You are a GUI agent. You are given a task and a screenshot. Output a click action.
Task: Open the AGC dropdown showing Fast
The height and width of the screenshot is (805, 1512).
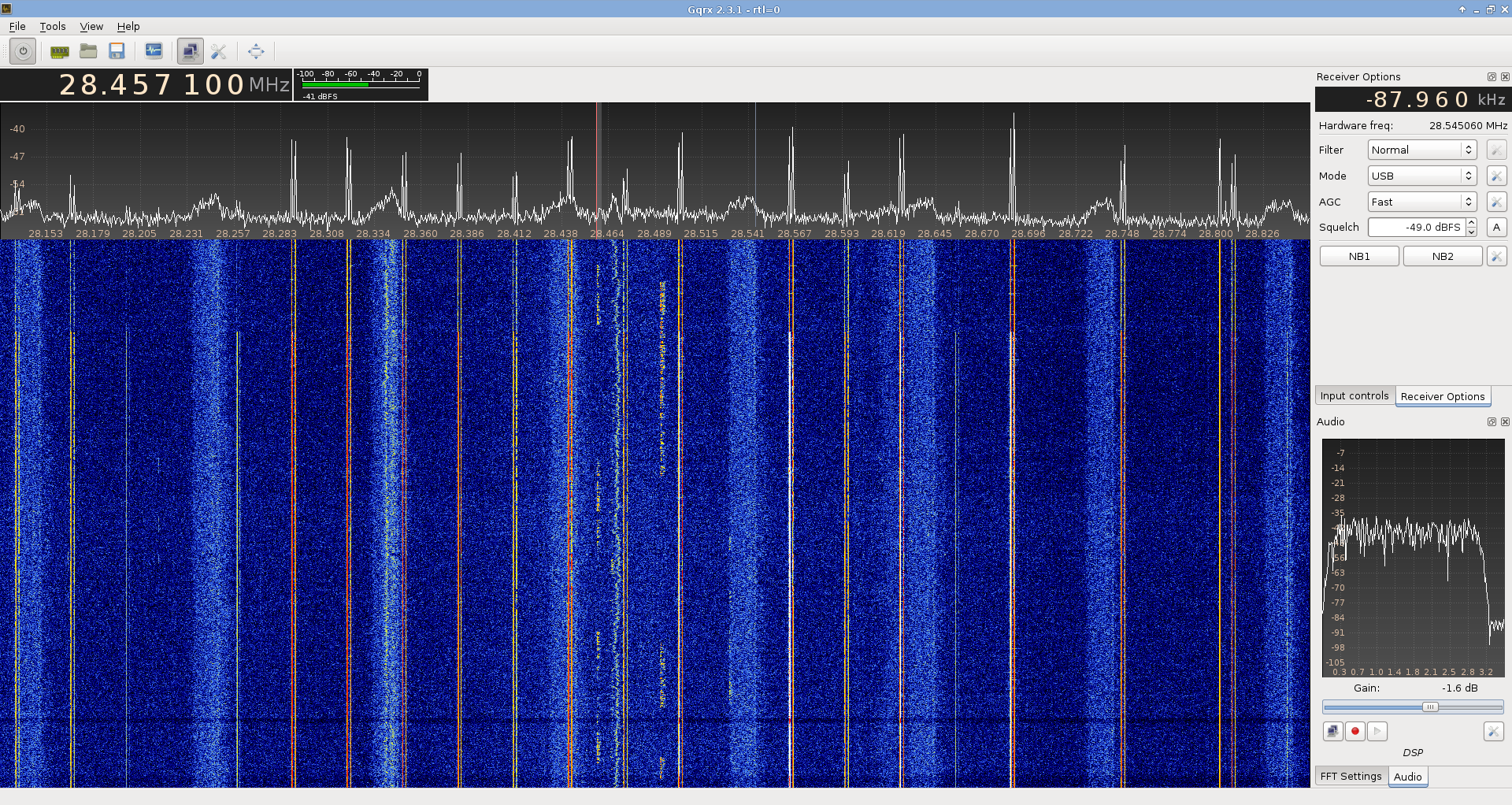1421,202
